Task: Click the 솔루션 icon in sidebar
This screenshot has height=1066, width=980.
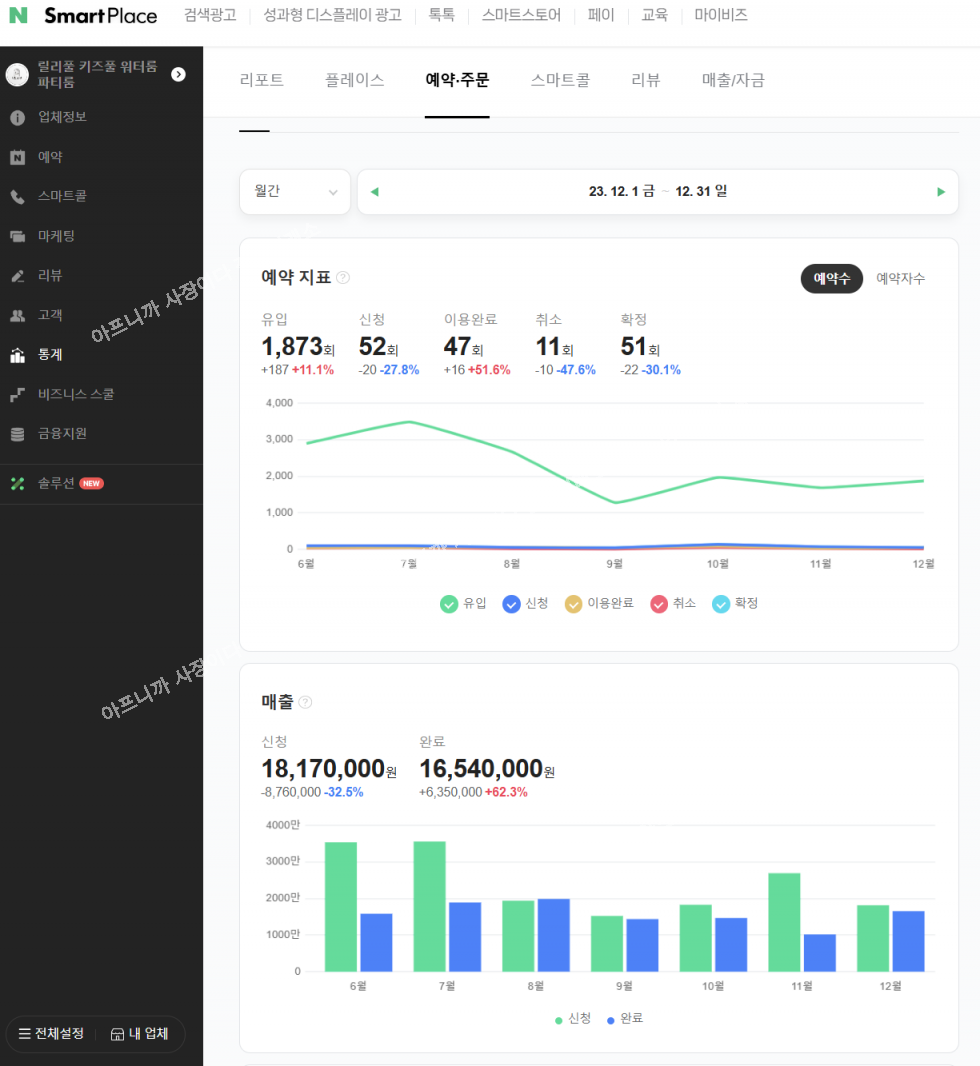Action: tap(17, 484)
